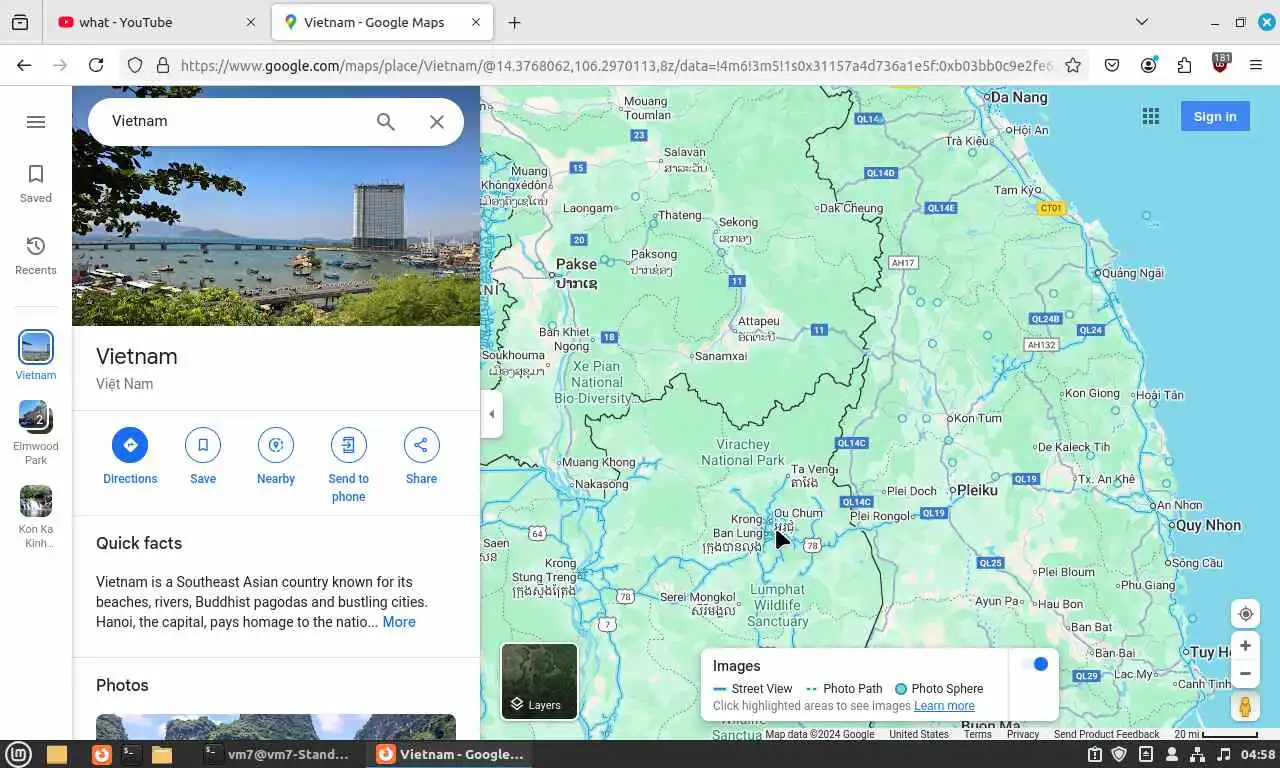Screen dimensions: 1280x768
Task: Click the Pleiku city label on map
Action: pos(977,490)
